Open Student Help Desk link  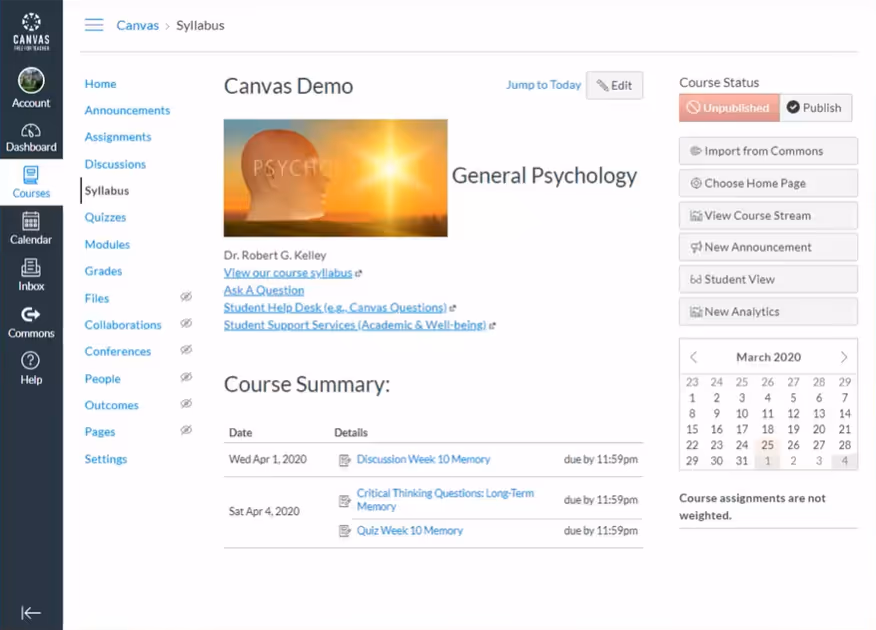[x=335, y=308]
